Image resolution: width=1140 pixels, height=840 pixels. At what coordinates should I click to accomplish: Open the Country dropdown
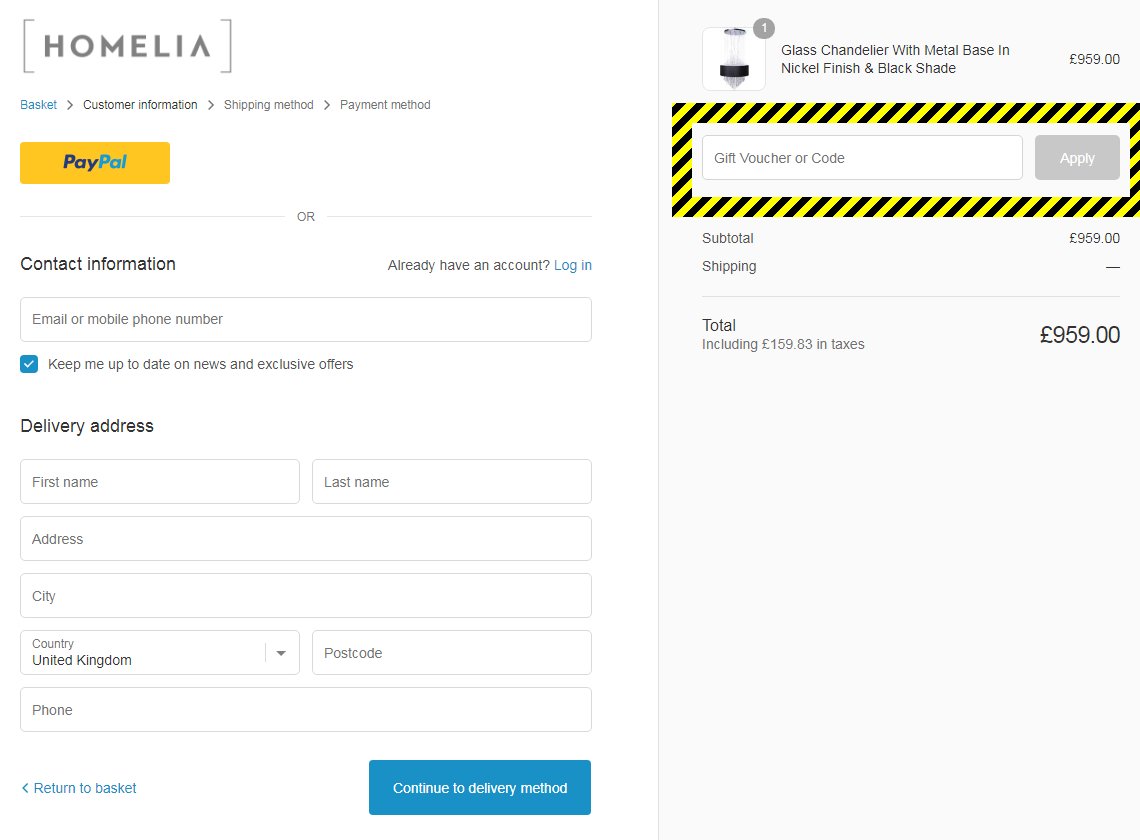[145, 653]
